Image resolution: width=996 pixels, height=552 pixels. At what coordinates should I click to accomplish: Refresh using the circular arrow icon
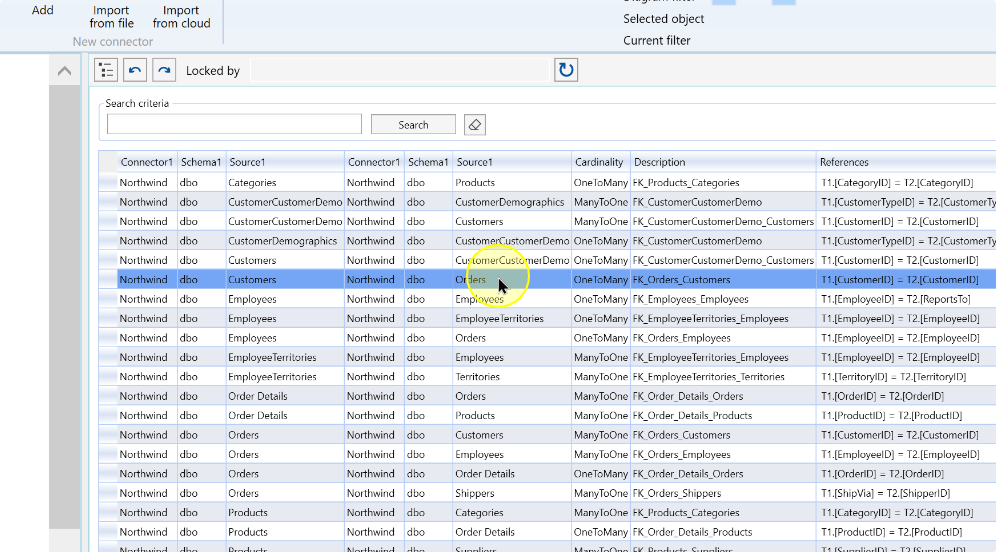point(565,70)
